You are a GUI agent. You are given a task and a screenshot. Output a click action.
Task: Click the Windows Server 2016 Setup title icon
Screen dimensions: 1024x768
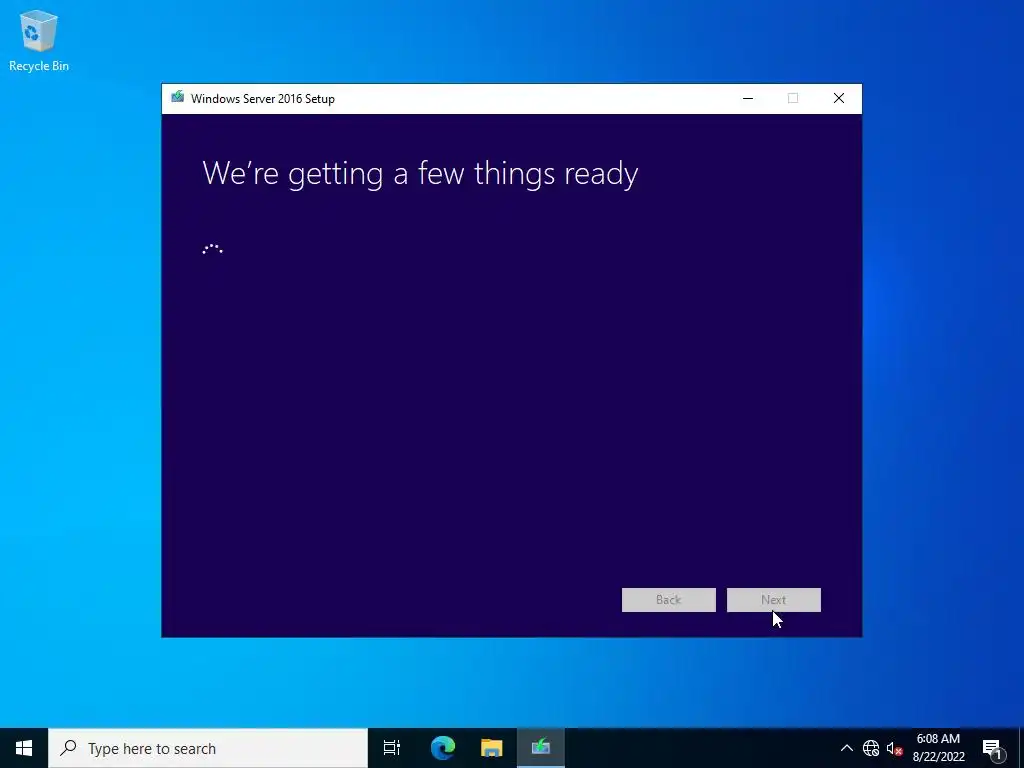(178, 98)
